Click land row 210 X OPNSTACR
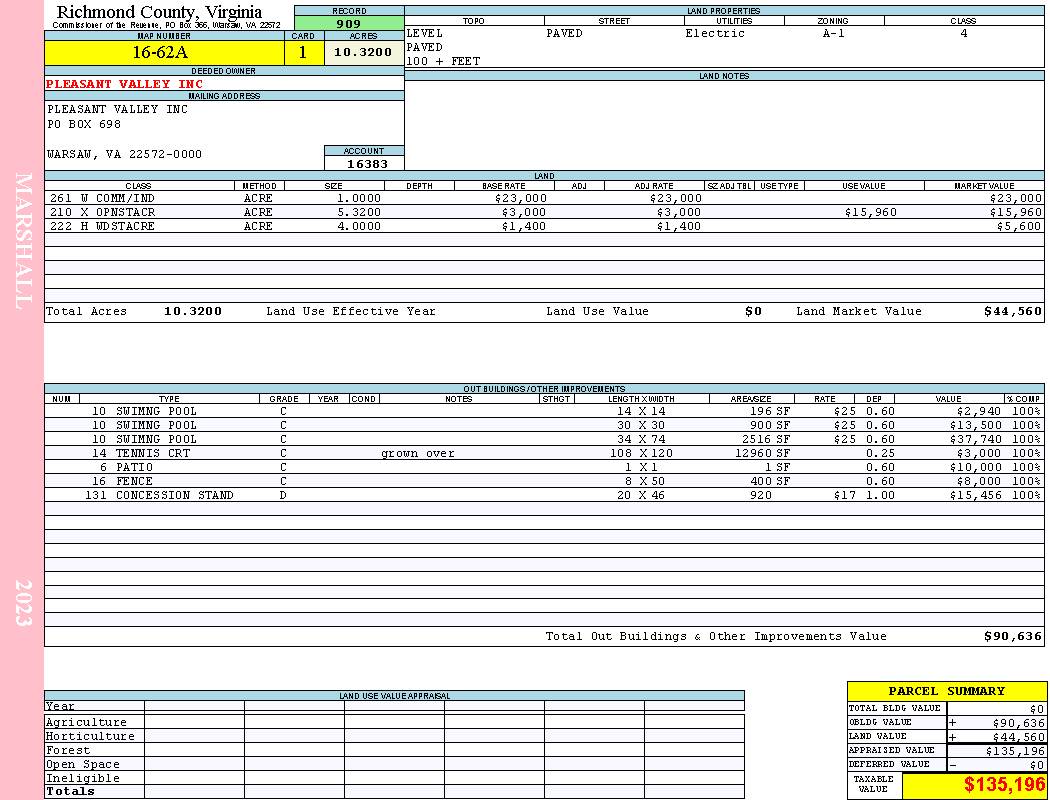The width and height of the screenshot is (1050, 800). 544,212
